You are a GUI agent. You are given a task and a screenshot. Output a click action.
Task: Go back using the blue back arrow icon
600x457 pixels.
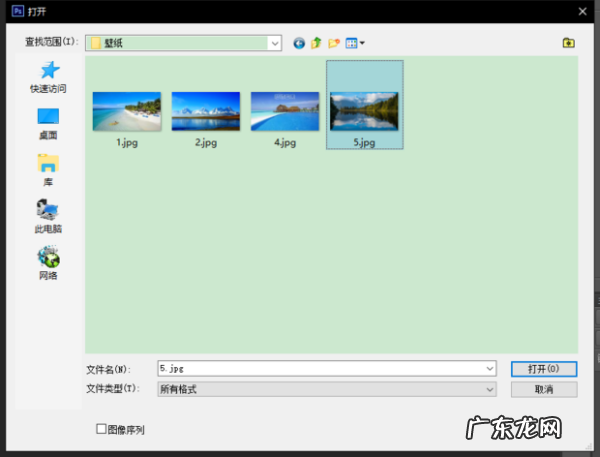point(299,43)
